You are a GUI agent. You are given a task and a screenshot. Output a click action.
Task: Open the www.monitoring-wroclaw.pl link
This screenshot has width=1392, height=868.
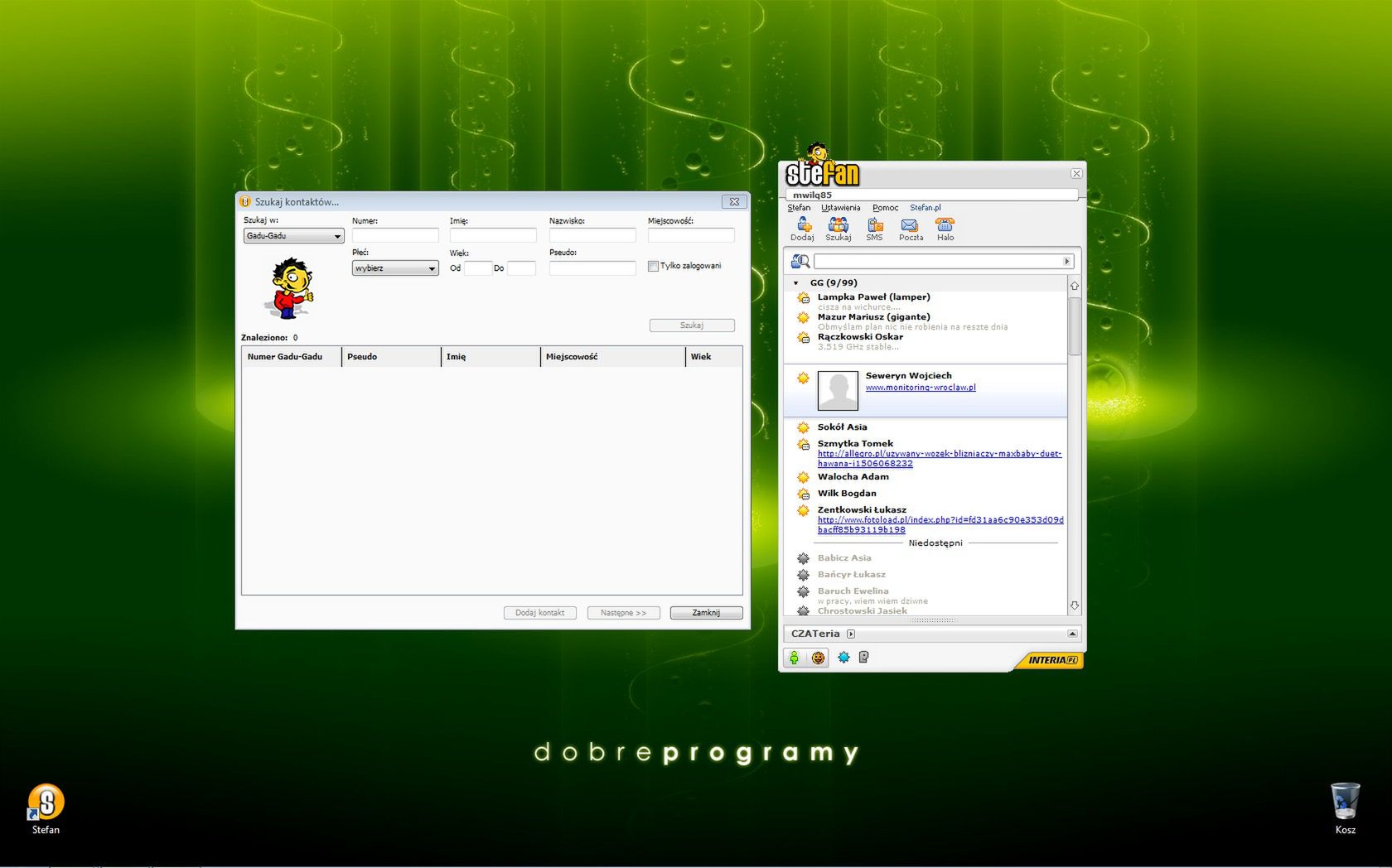click(921, 388)
